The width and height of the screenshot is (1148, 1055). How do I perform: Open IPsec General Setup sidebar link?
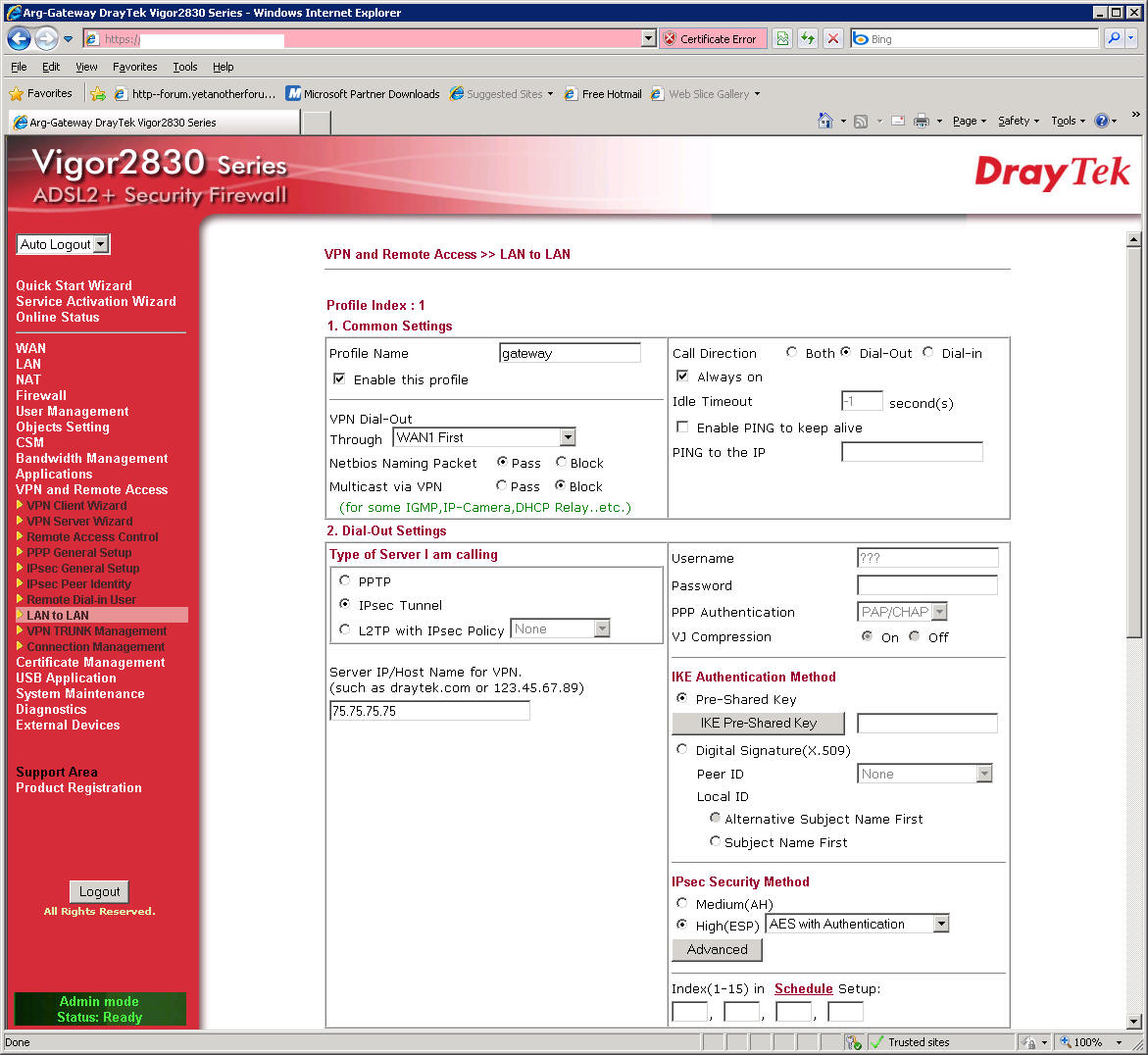82,568
